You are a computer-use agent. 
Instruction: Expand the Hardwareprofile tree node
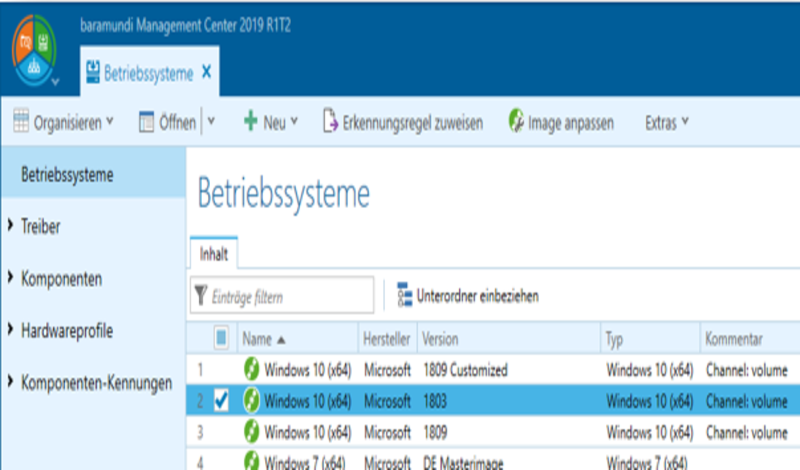click(10, 329)
